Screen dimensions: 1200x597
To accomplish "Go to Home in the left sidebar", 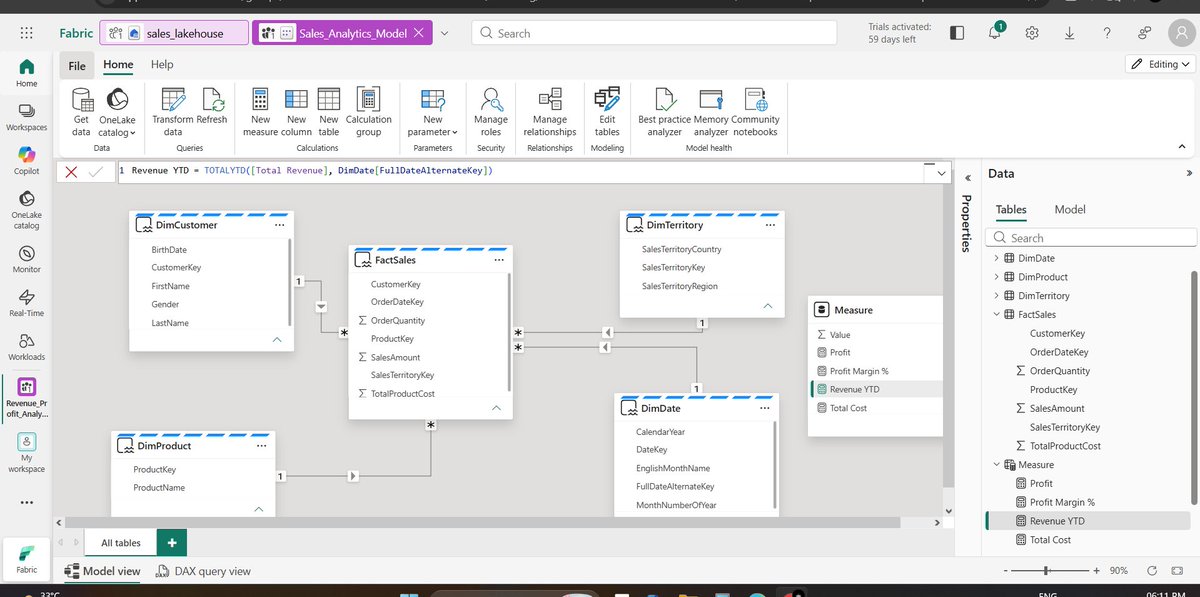I will [27, 73].
